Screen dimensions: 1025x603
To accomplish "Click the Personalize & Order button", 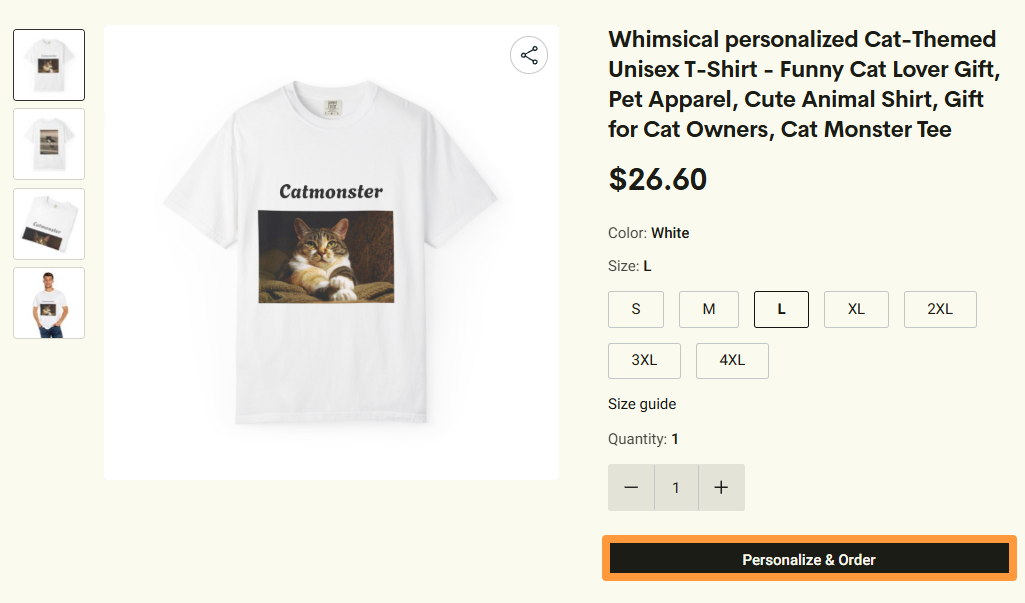I will (808, 558).
